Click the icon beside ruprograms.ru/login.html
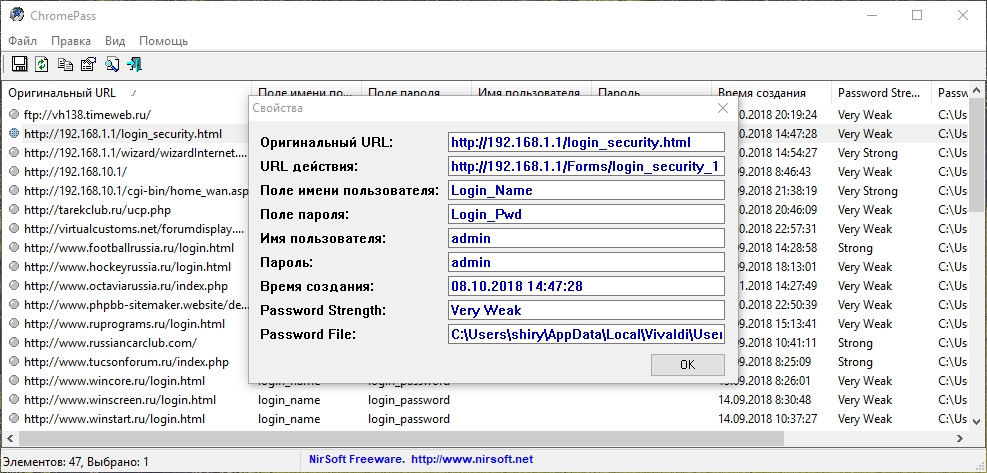987x473 pixels. click(x=15, y=324)
